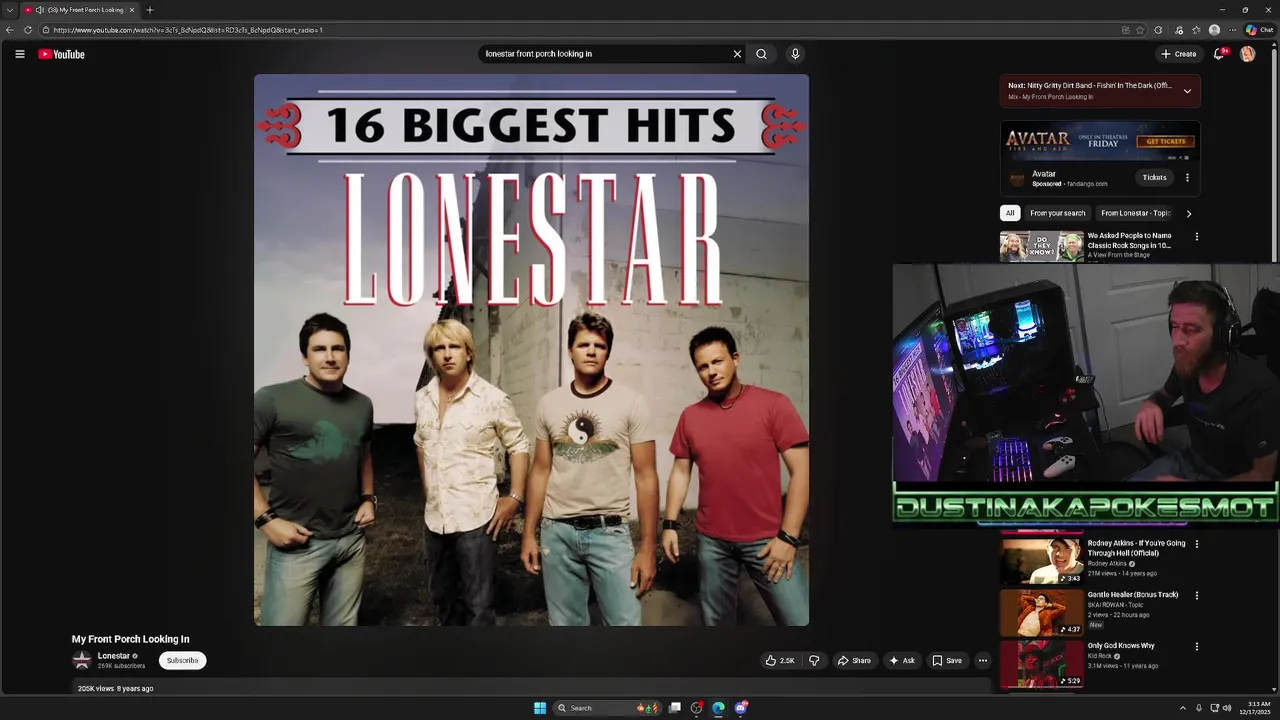
Task: Open the We Asked People video thumbnail
Action: 1041,246
